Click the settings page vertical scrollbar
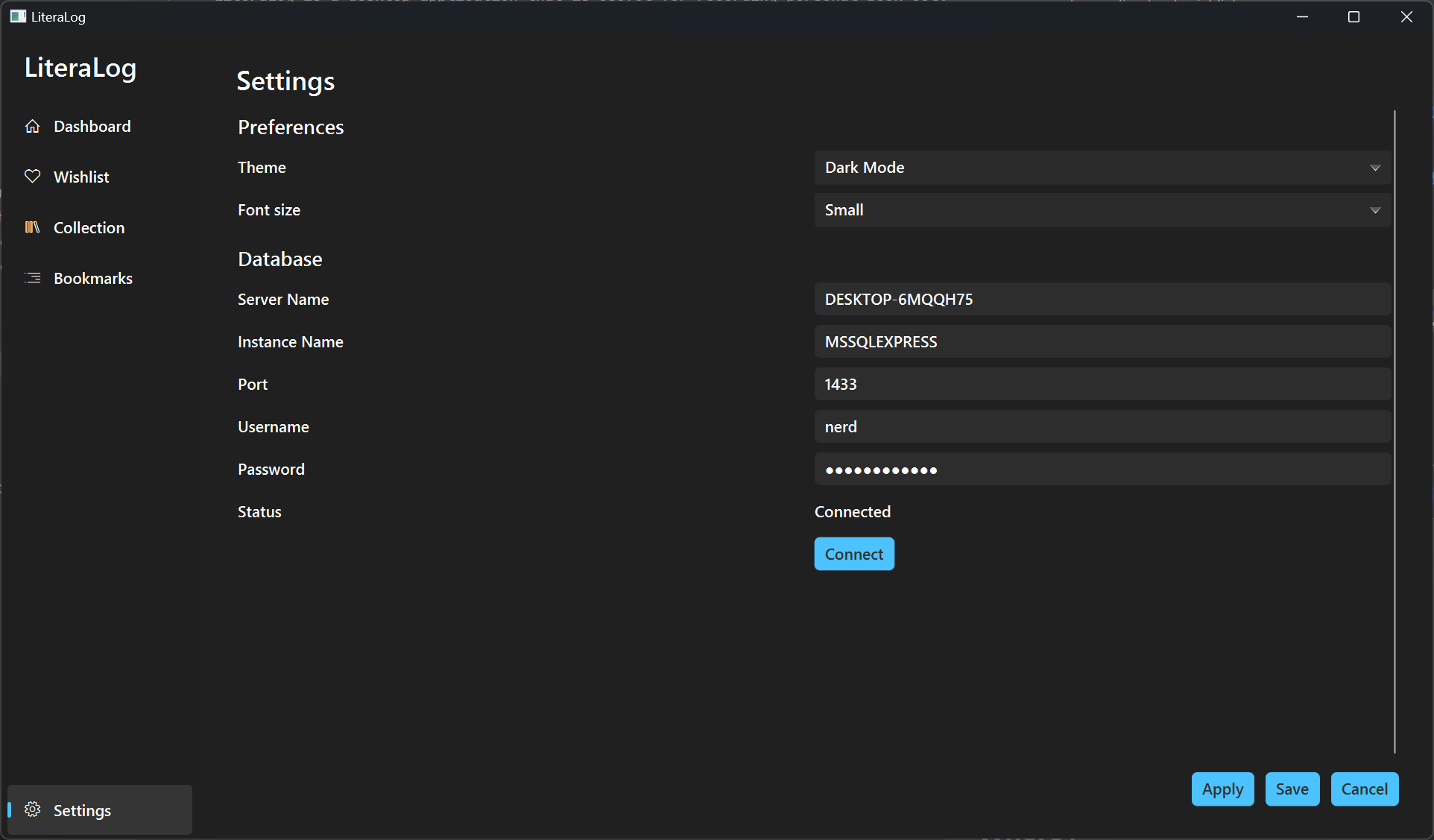The width and height of the screenshot is (1434, 840). pyautogui.click(x=1394, y=432)
